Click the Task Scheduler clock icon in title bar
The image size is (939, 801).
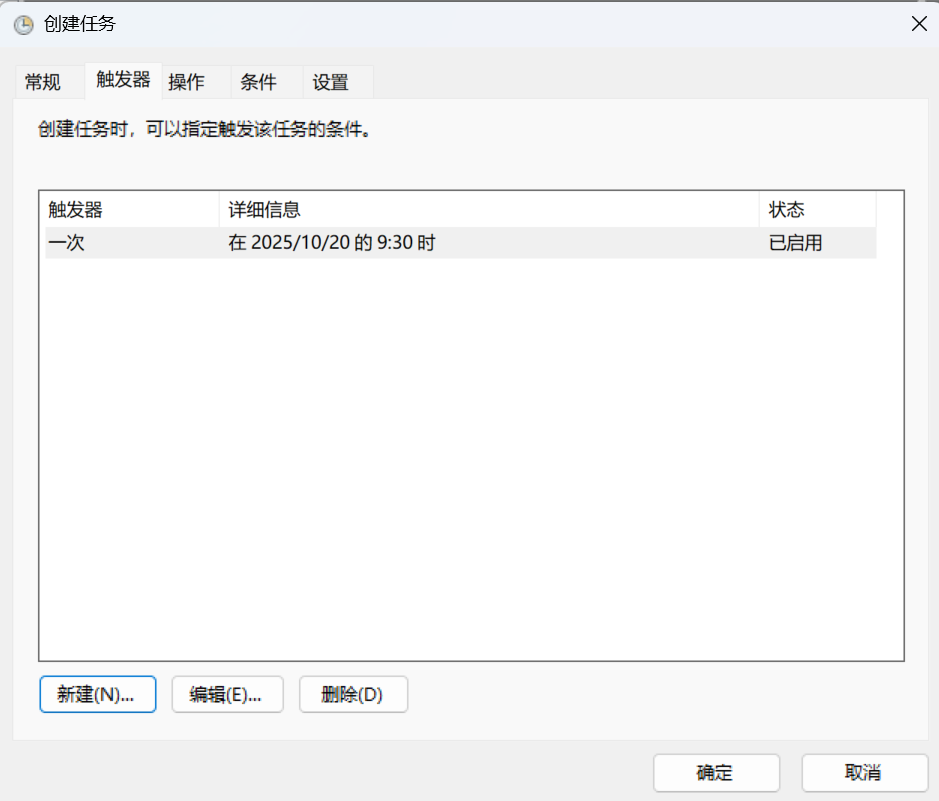click(23, 25)
